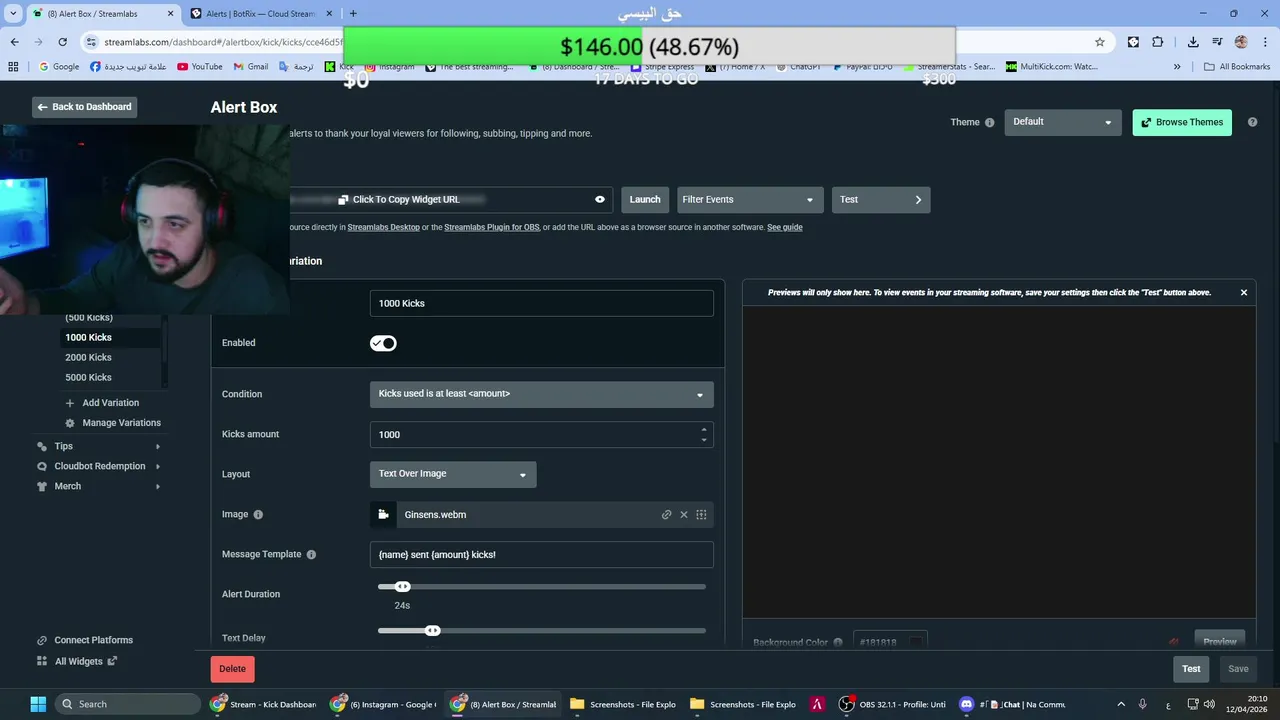1280x720 pixels.
Task: Open the Chrome tab search dropdown
Action: pos(13,13)
